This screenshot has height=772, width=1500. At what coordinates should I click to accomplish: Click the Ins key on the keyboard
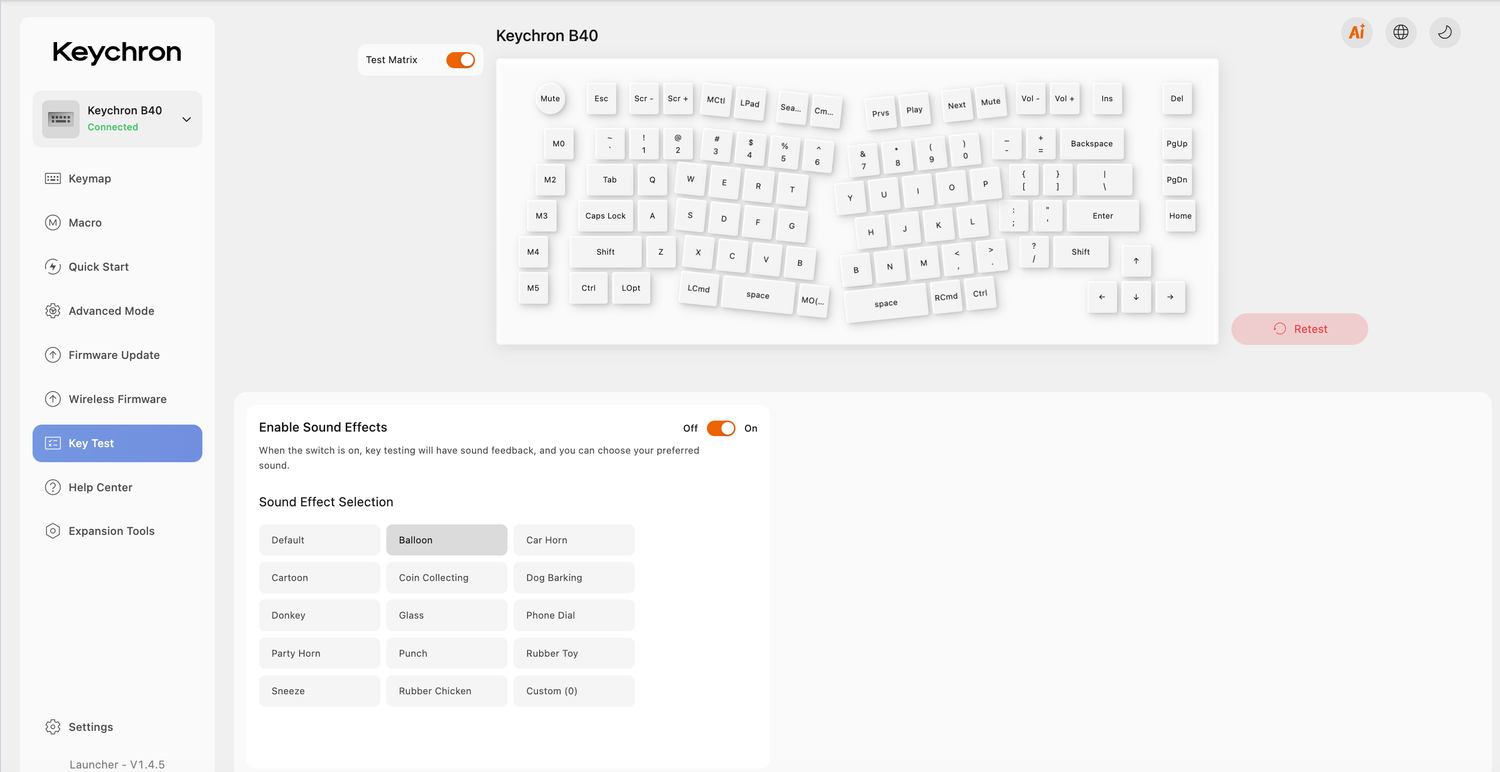(1107, 99)
